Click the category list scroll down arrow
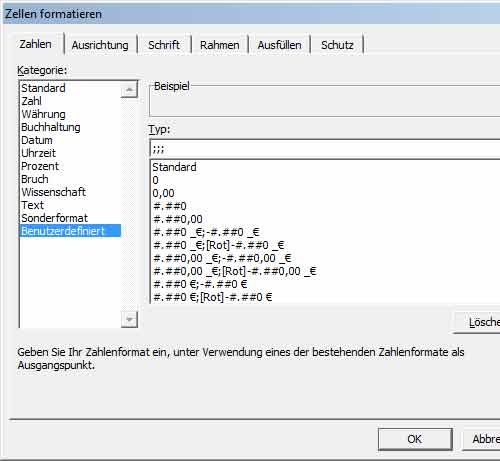500x461 pixels. coord(129,320)
